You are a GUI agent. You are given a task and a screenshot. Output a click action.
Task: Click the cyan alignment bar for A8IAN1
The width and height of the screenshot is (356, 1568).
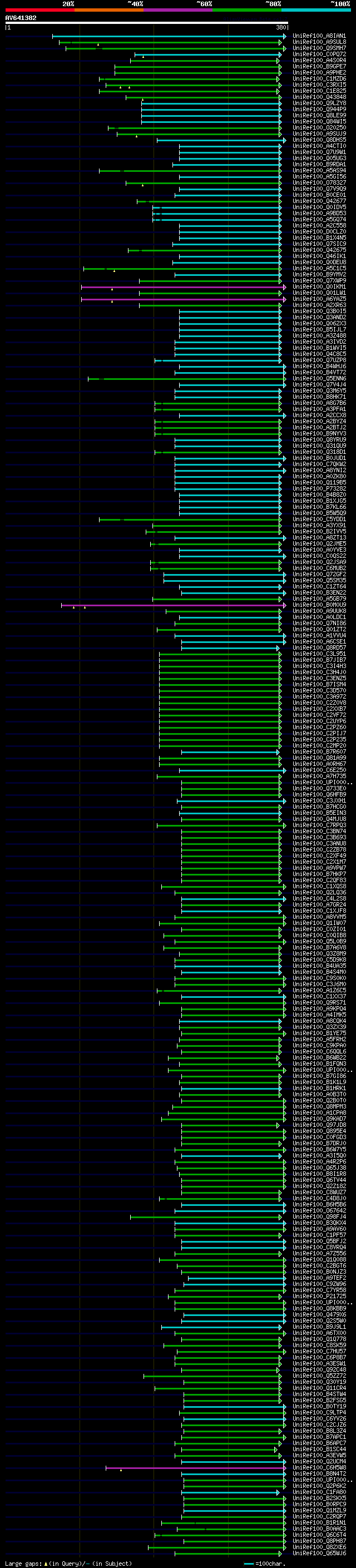coord(169,36)
